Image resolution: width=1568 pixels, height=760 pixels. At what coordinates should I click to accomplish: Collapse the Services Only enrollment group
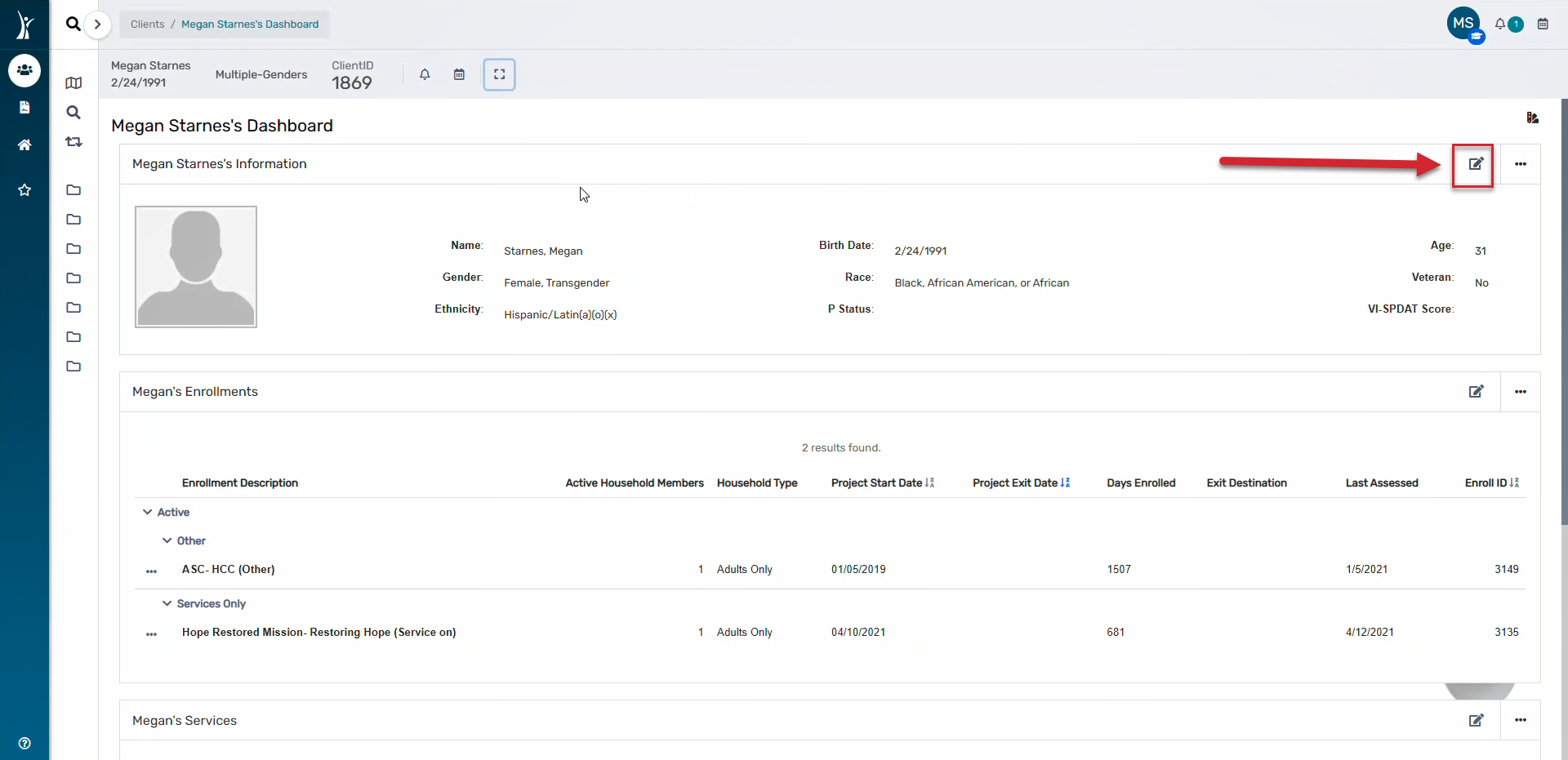167,603
